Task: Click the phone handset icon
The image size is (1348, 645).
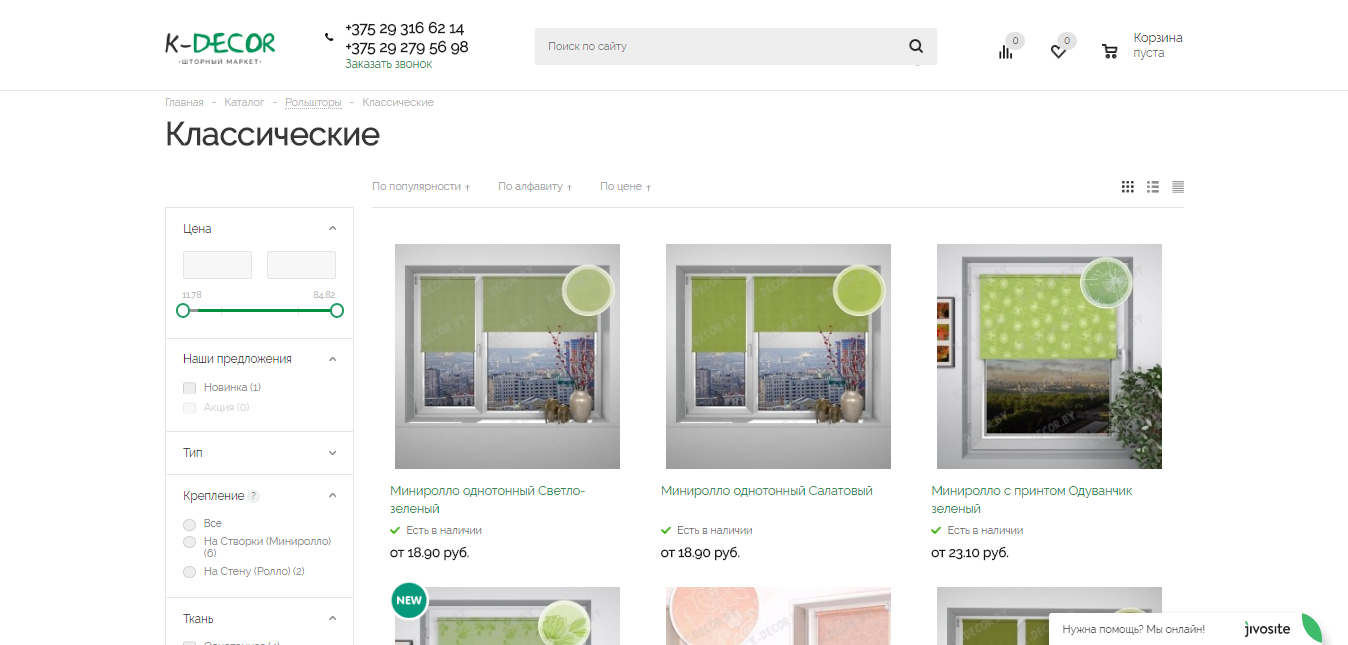Action: (329, 37)
